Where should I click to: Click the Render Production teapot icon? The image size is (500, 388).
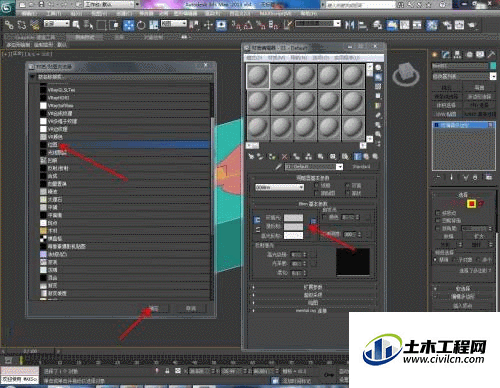coord(472,25)
